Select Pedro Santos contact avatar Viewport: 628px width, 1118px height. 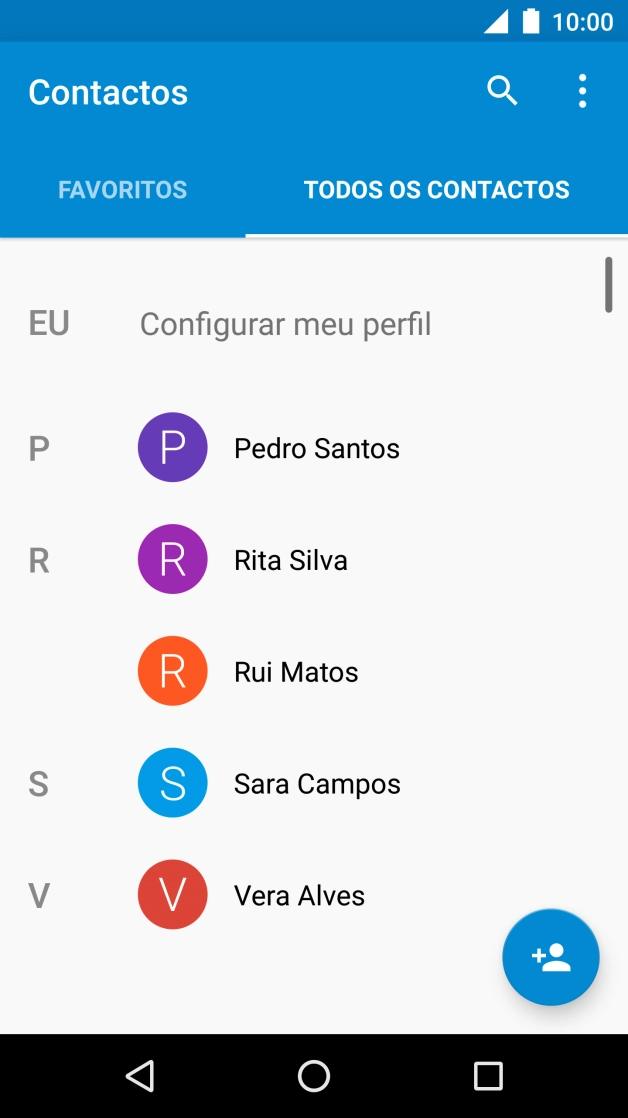(x=172, y=447)
